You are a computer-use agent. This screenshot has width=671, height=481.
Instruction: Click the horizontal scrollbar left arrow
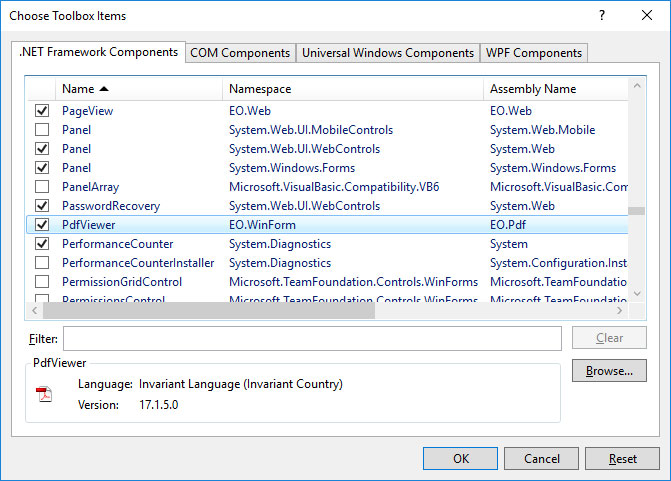35,310
